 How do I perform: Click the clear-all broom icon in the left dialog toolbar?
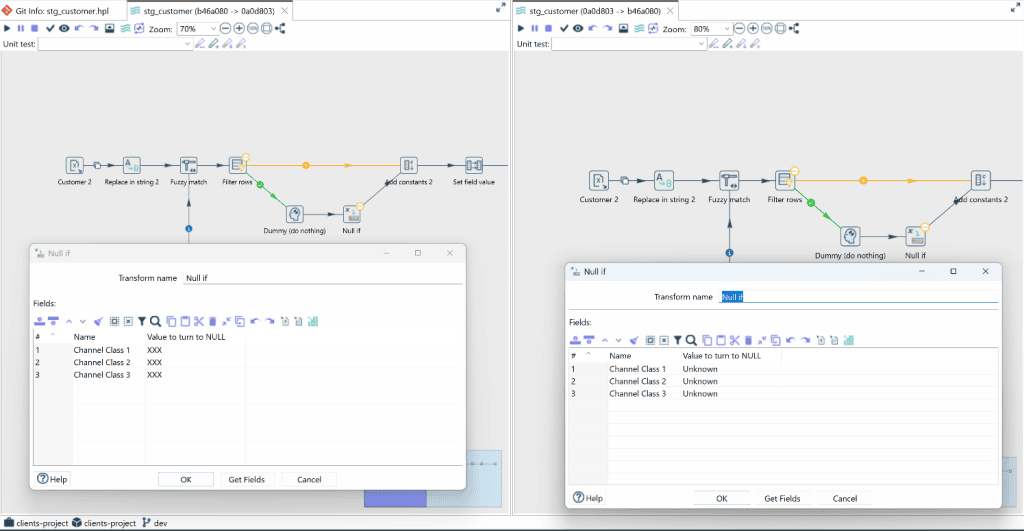(98, 321)
